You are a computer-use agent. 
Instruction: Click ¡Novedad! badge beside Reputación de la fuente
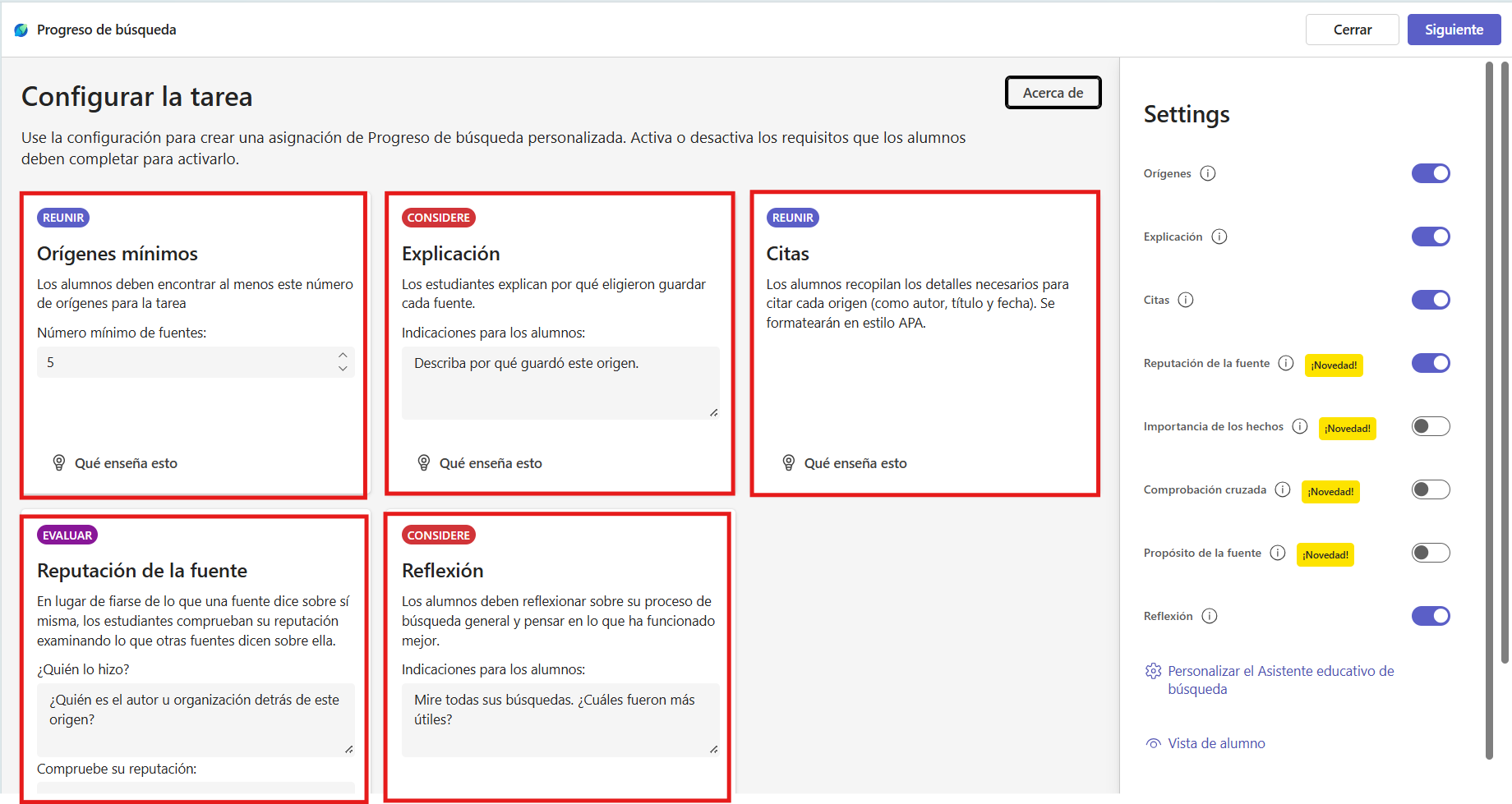tap(1334, 365)
